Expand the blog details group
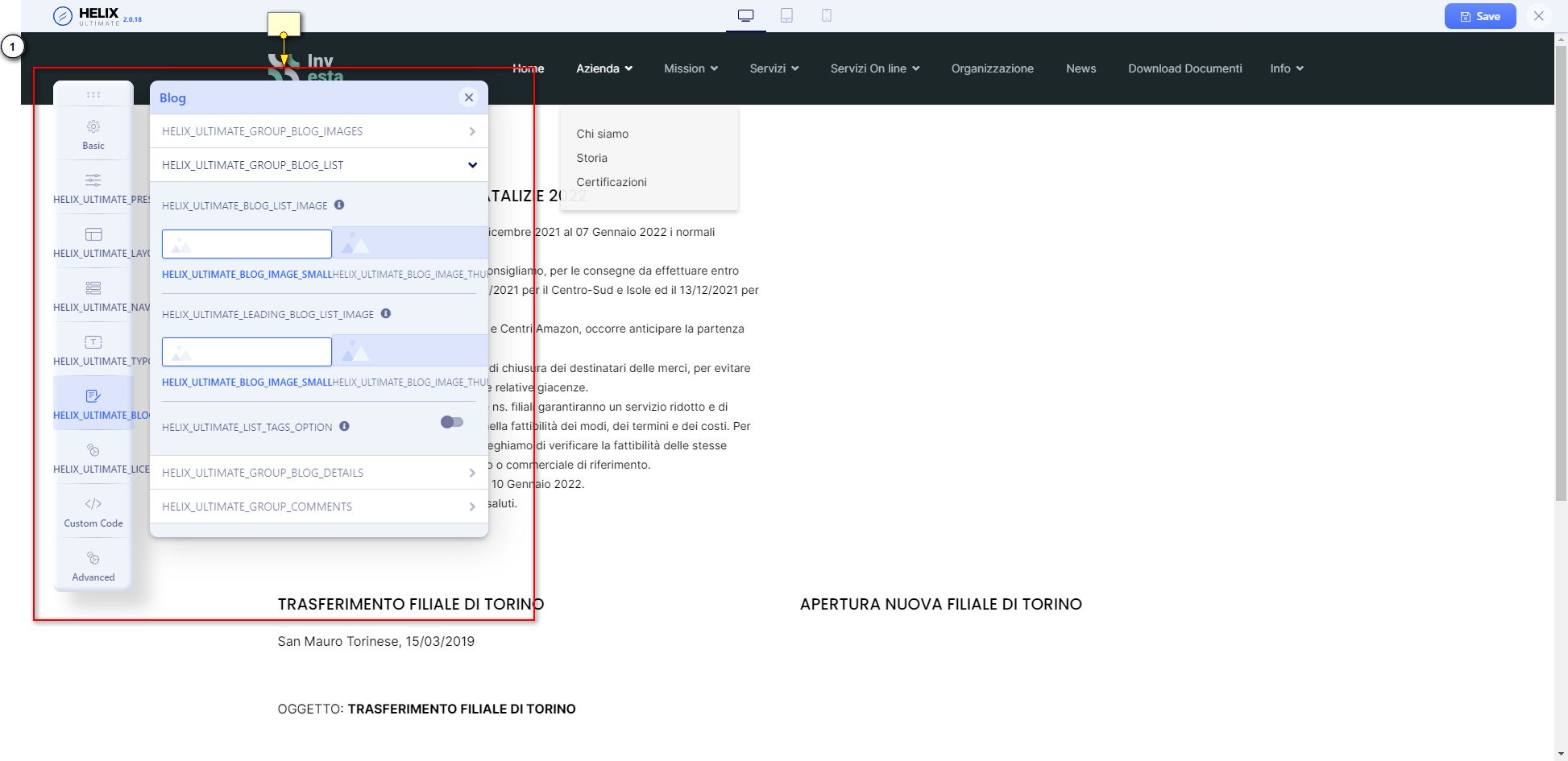The width and height of the screenshot is (1568, 761). (318, 473)
